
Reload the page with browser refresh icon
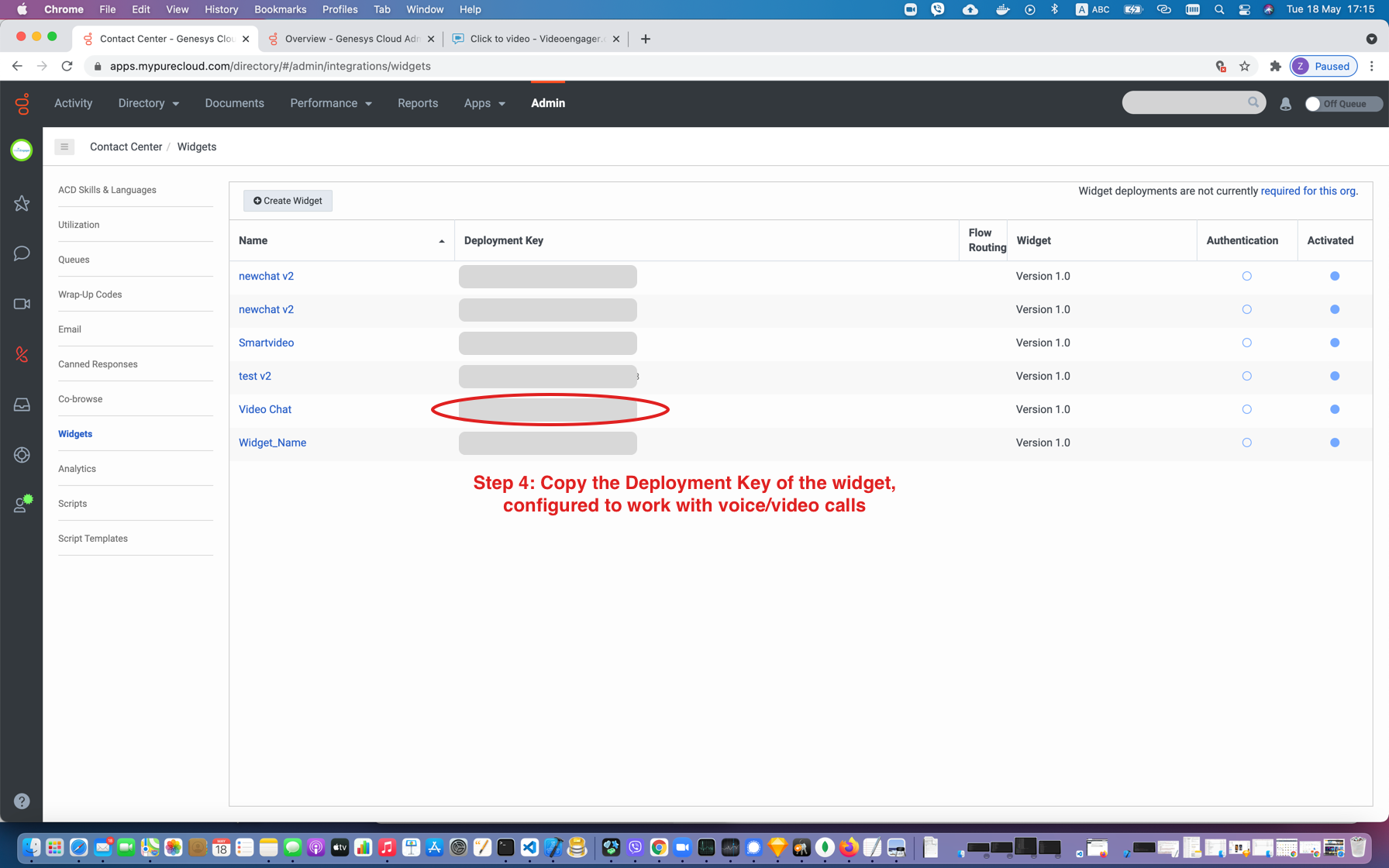coord(67,66)
